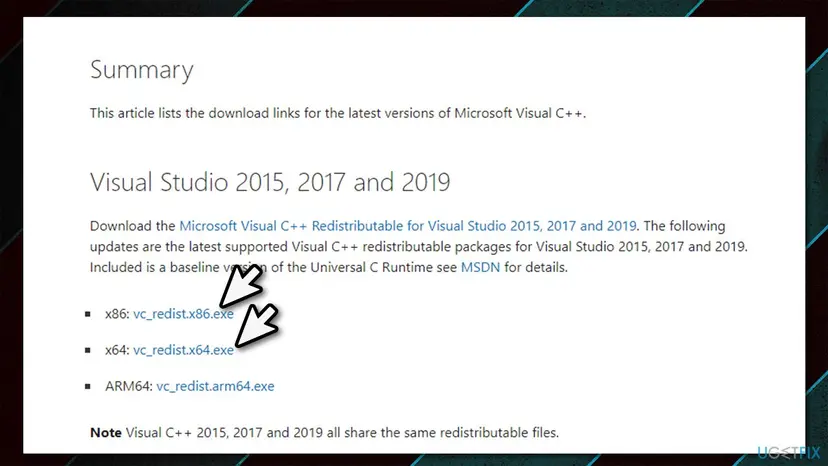Image resolution: width=828 pixels, height=466 pixels.
Task: Click 'of the Universal C Runtime see' text
Action: tap(364, 267)
